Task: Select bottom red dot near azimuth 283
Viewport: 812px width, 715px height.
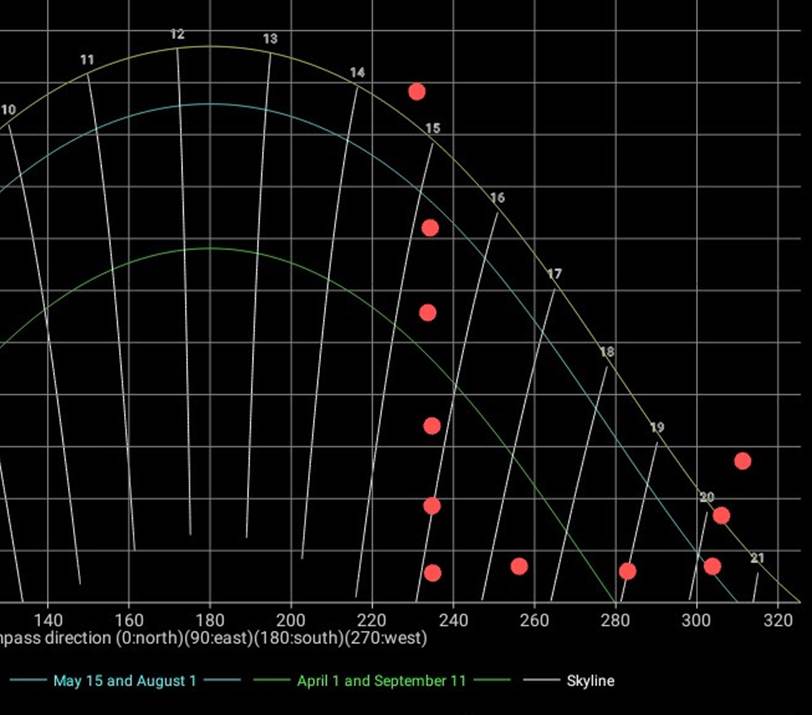Action: [x=627, y=571]
